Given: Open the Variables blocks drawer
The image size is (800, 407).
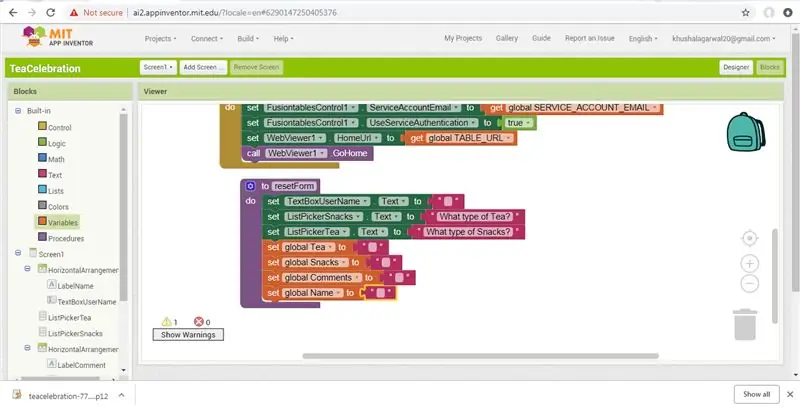Looking at the screenshot, I should [x=57, y=222].
